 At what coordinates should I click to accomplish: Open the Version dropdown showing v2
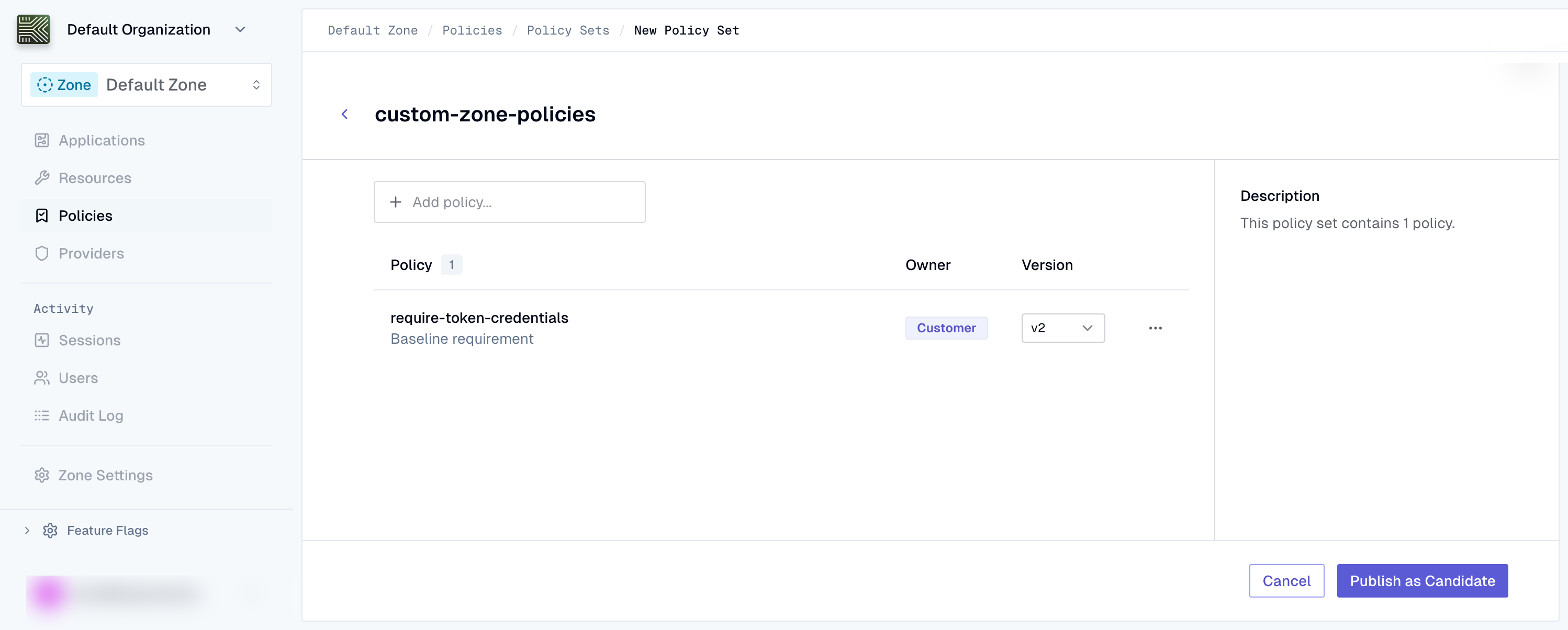[x=1063, y=328]
